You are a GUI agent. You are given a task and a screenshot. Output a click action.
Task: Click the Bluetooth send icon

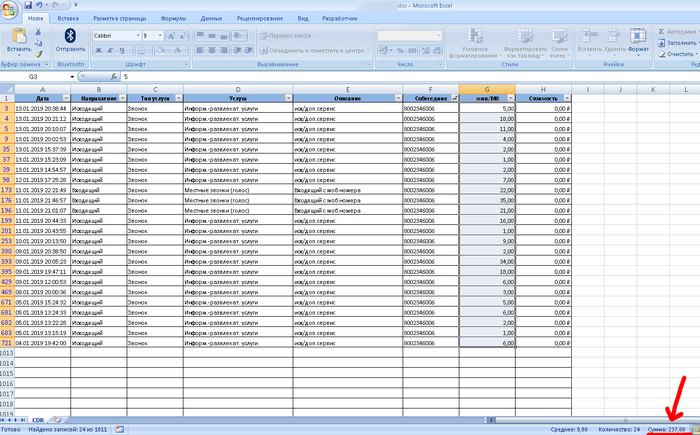(x=70, y=36)
